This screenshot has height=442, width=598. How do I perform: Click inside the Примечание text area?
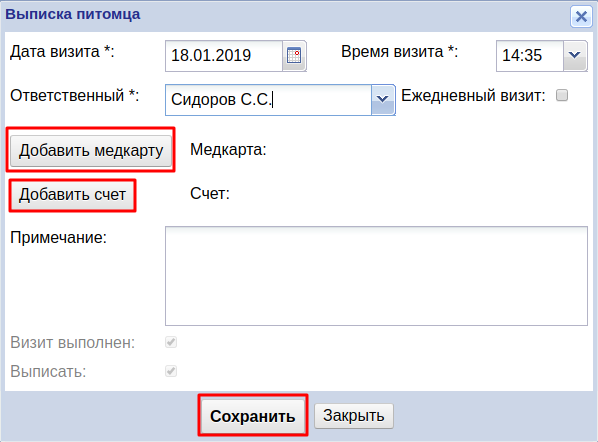pyautogui.click(x=376, y=276)
